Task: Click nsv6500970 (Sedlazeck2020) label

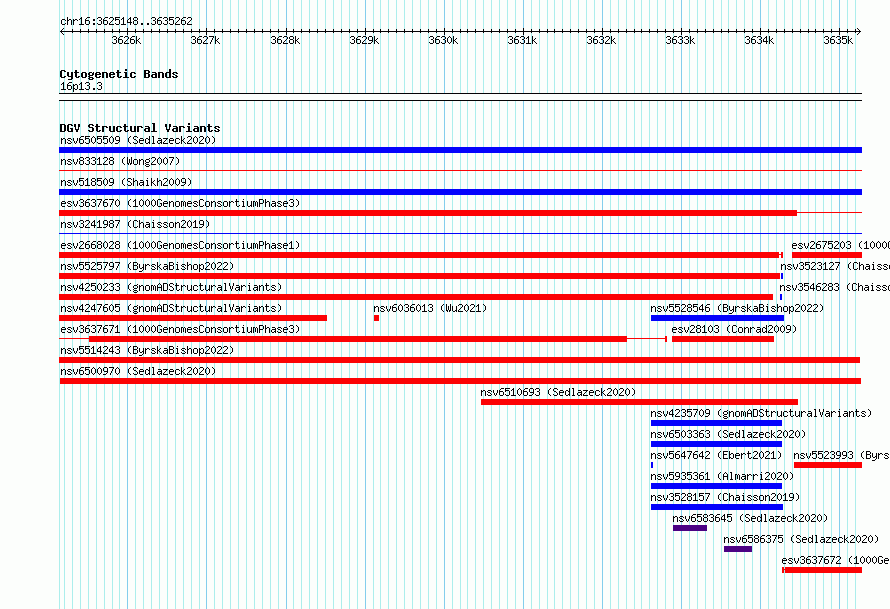Action: pos(138,371)
